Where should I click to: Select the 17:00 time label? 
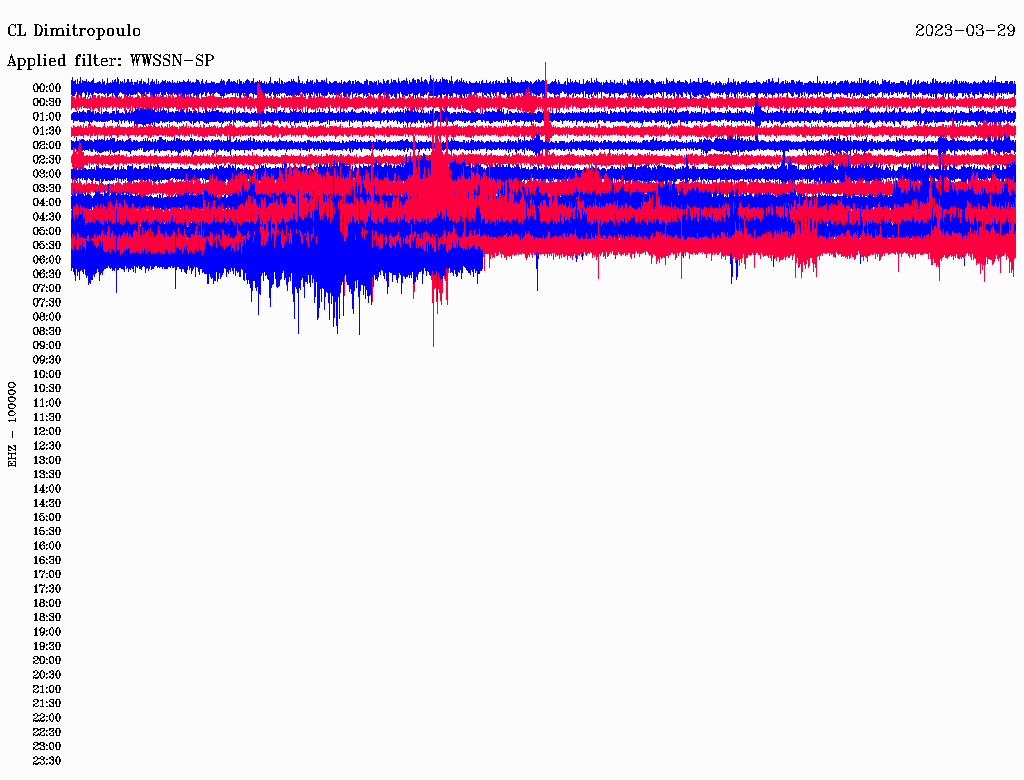click(x=47, y=575)
